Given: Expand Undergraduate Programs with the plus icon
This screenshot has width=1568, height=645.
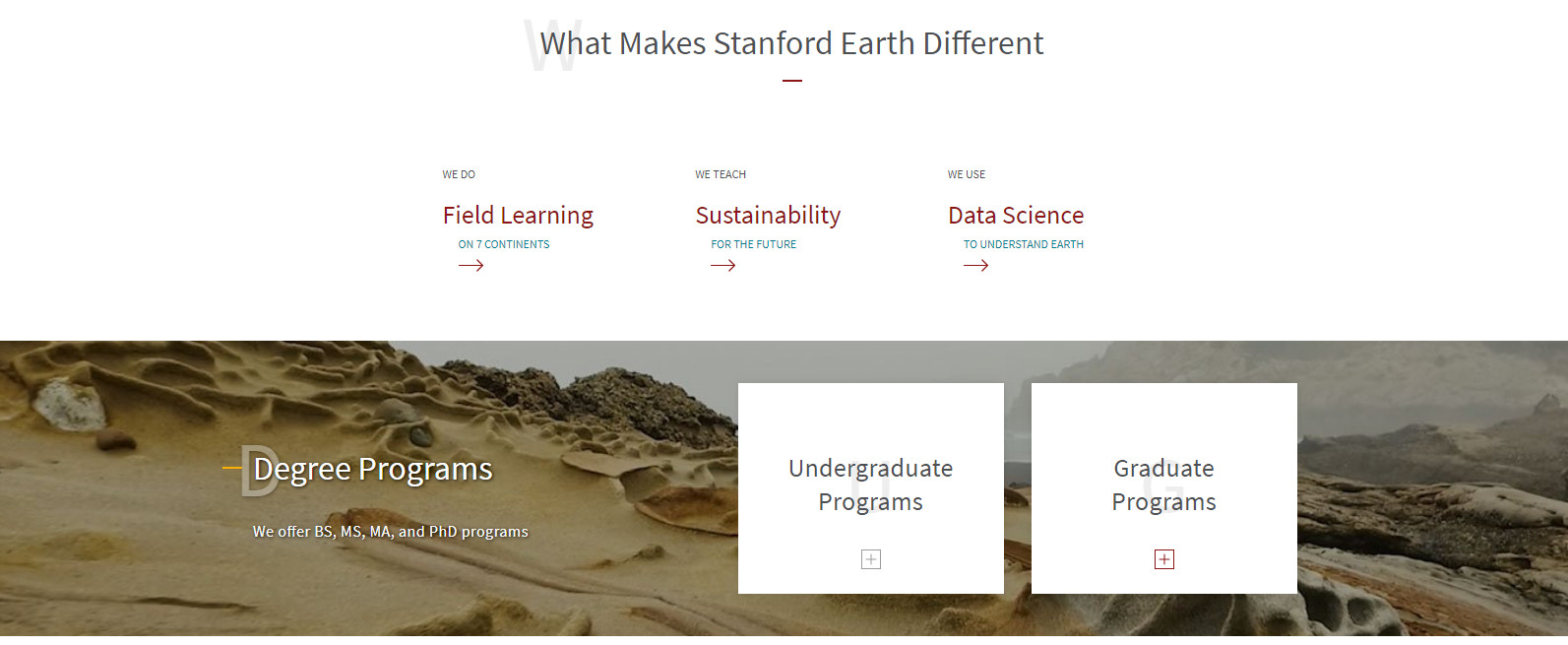Looking at the screenshot, I should coord(871,559).
